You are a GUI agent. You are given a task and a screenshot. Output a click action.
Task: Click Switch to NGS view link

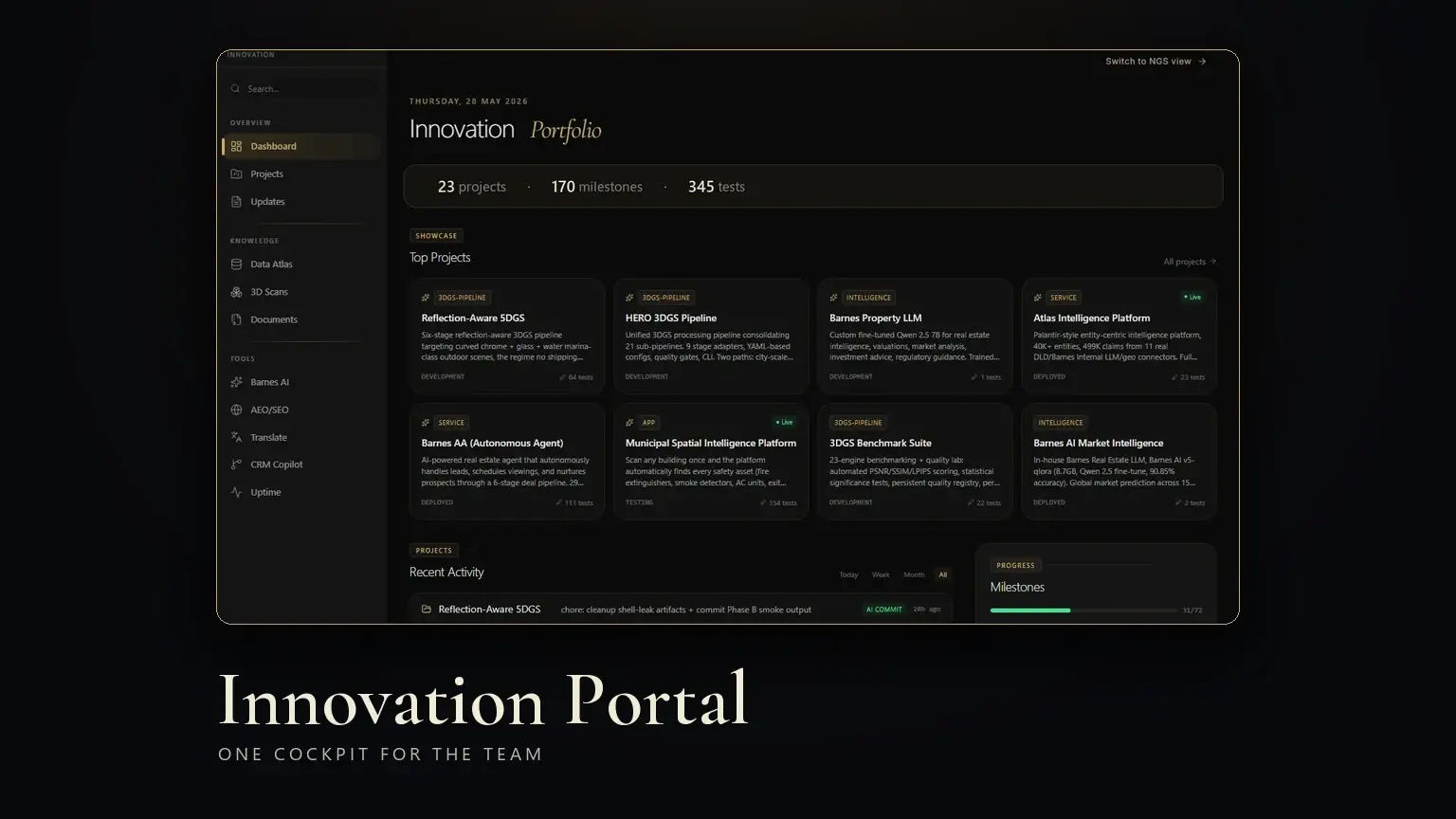click(1156, 62)
